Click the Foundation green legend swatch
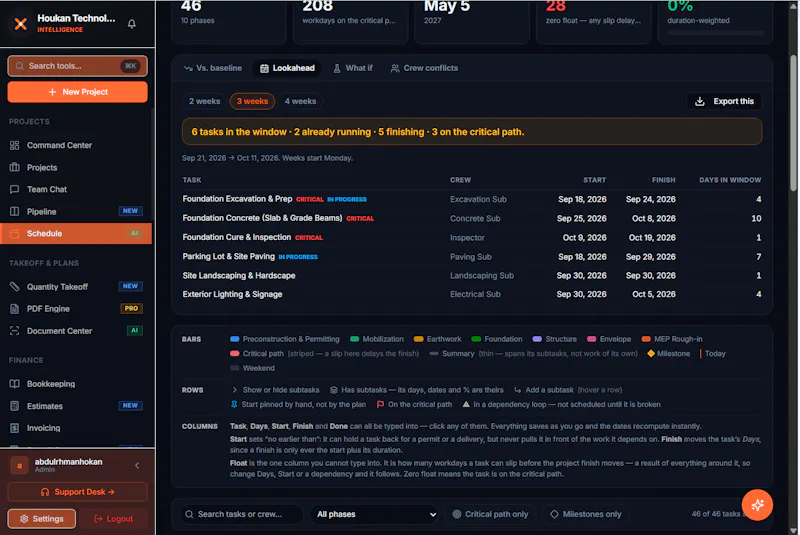 [x=476, y=339]
